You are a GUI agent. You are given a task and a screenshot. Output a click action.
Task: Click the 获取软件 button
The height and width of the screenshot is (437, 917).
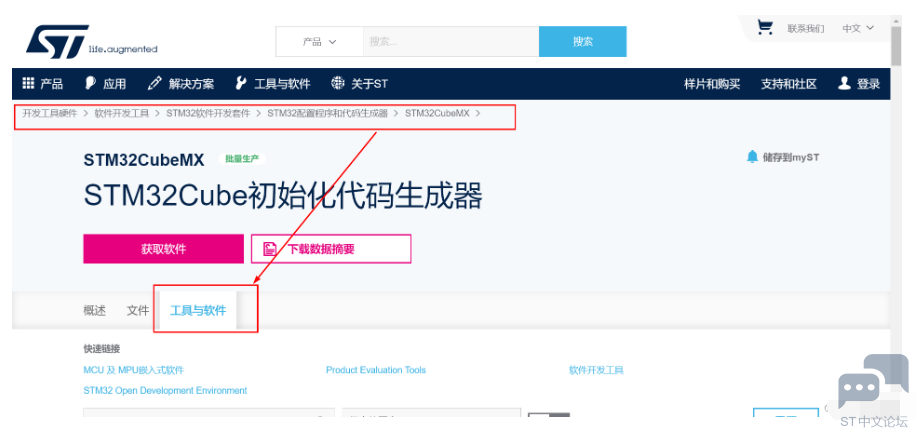pyautogui.click(x=163, y=249)
